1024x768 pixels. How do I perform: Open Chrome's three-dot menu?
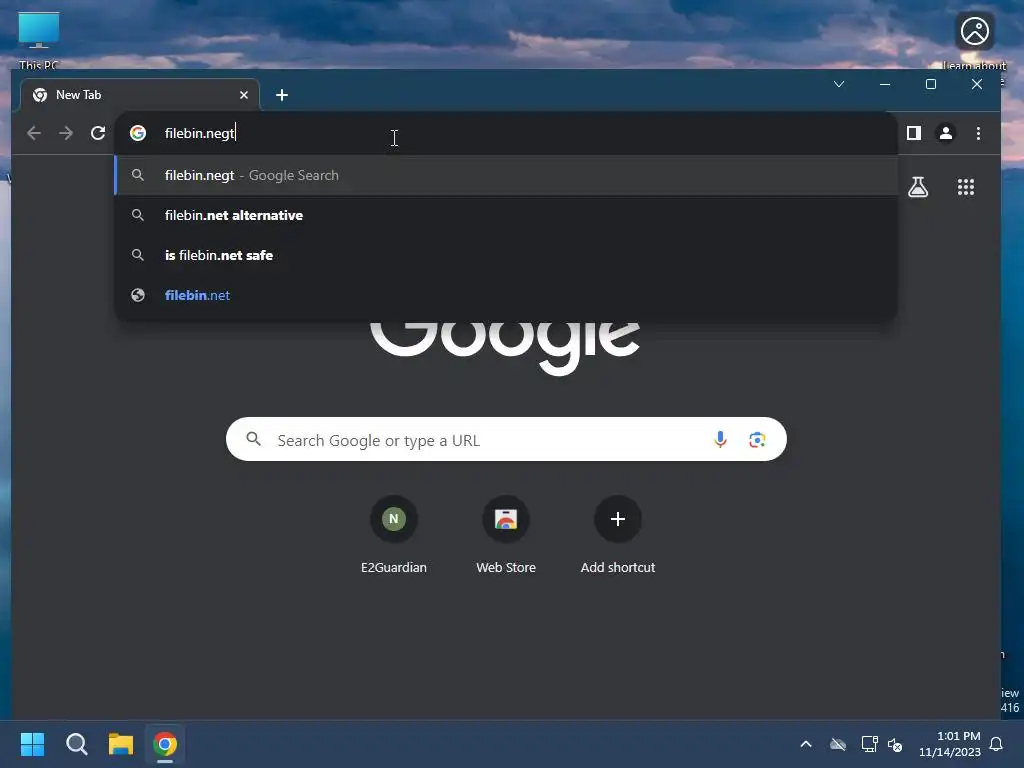978,133
